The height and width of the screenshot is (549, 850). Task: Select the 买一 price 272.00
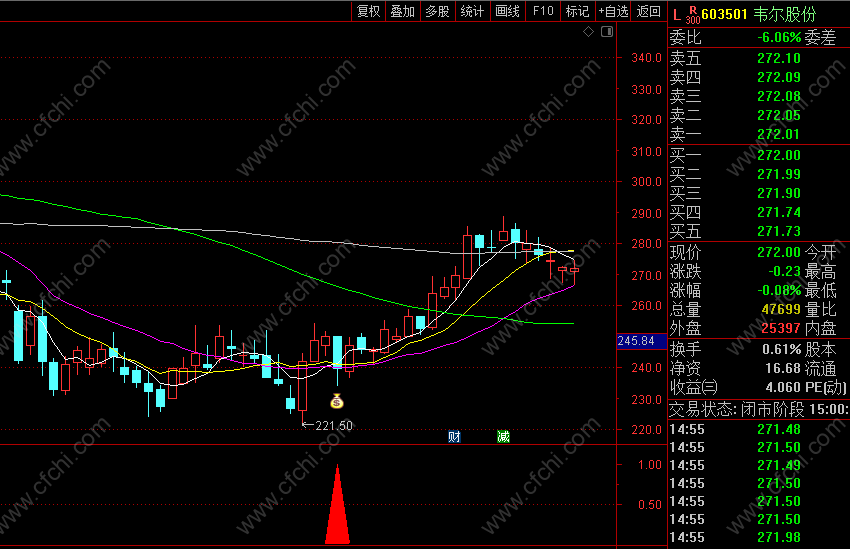coord(778,155)
